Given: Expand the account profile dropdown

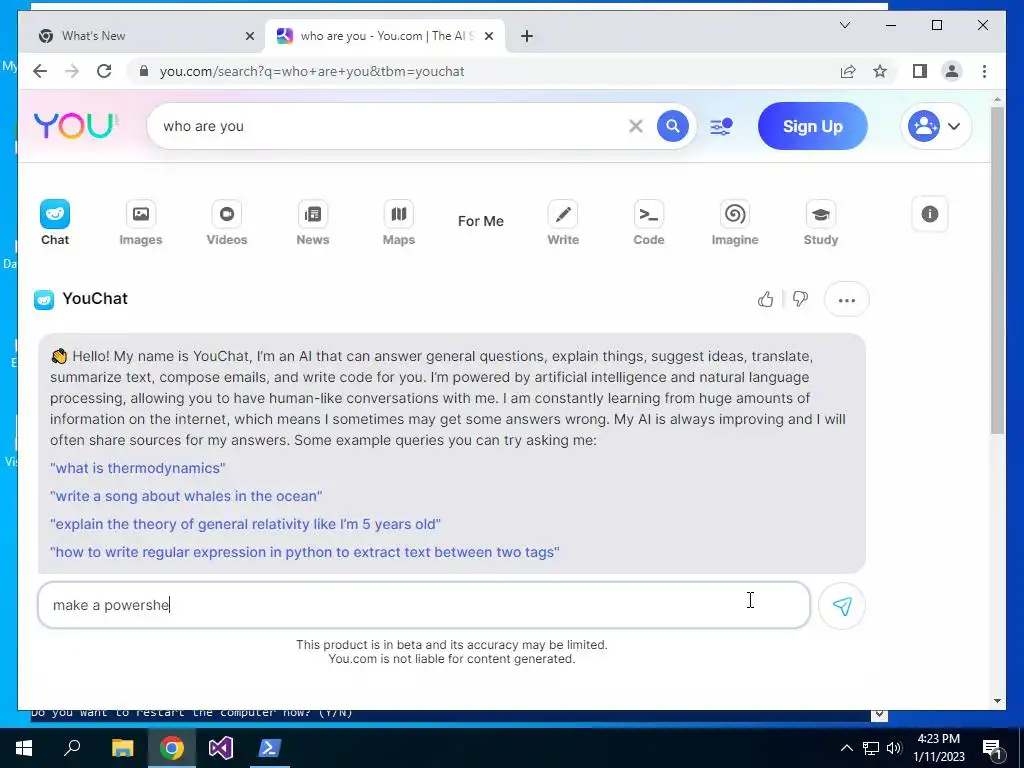Looking at the screenshot, I should pyautogui.click(x=935, y=126).
